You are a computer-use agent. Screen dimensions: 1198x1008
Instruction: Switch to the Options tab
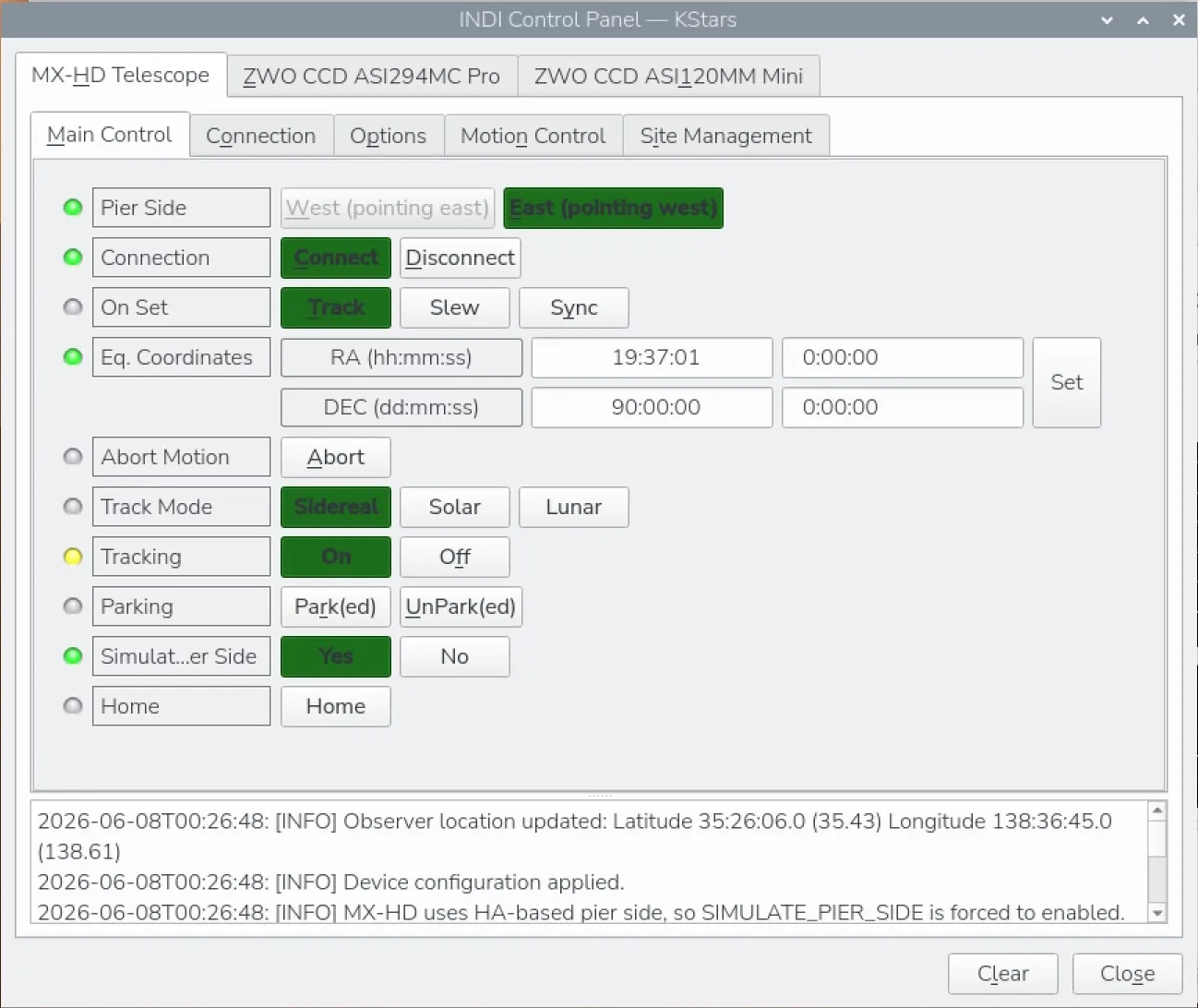point(389,136)
